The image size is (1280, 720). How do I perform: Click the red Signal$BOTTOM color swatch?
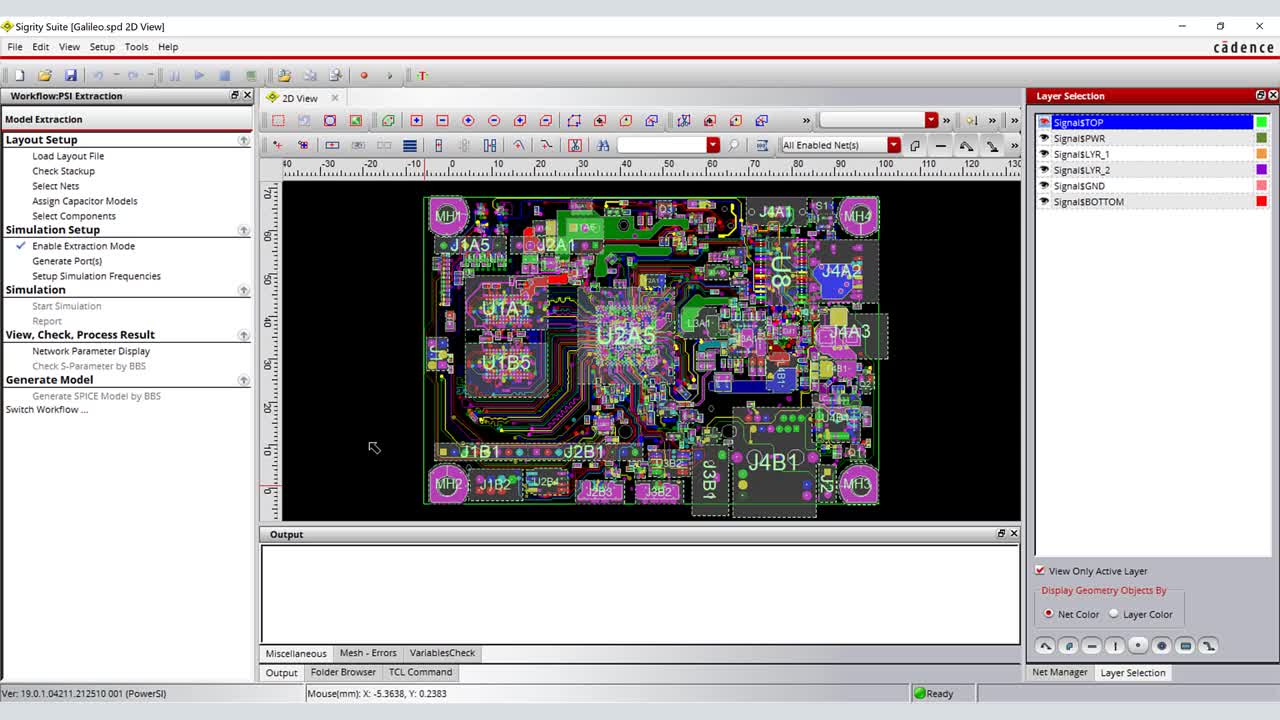point(1261,201)
